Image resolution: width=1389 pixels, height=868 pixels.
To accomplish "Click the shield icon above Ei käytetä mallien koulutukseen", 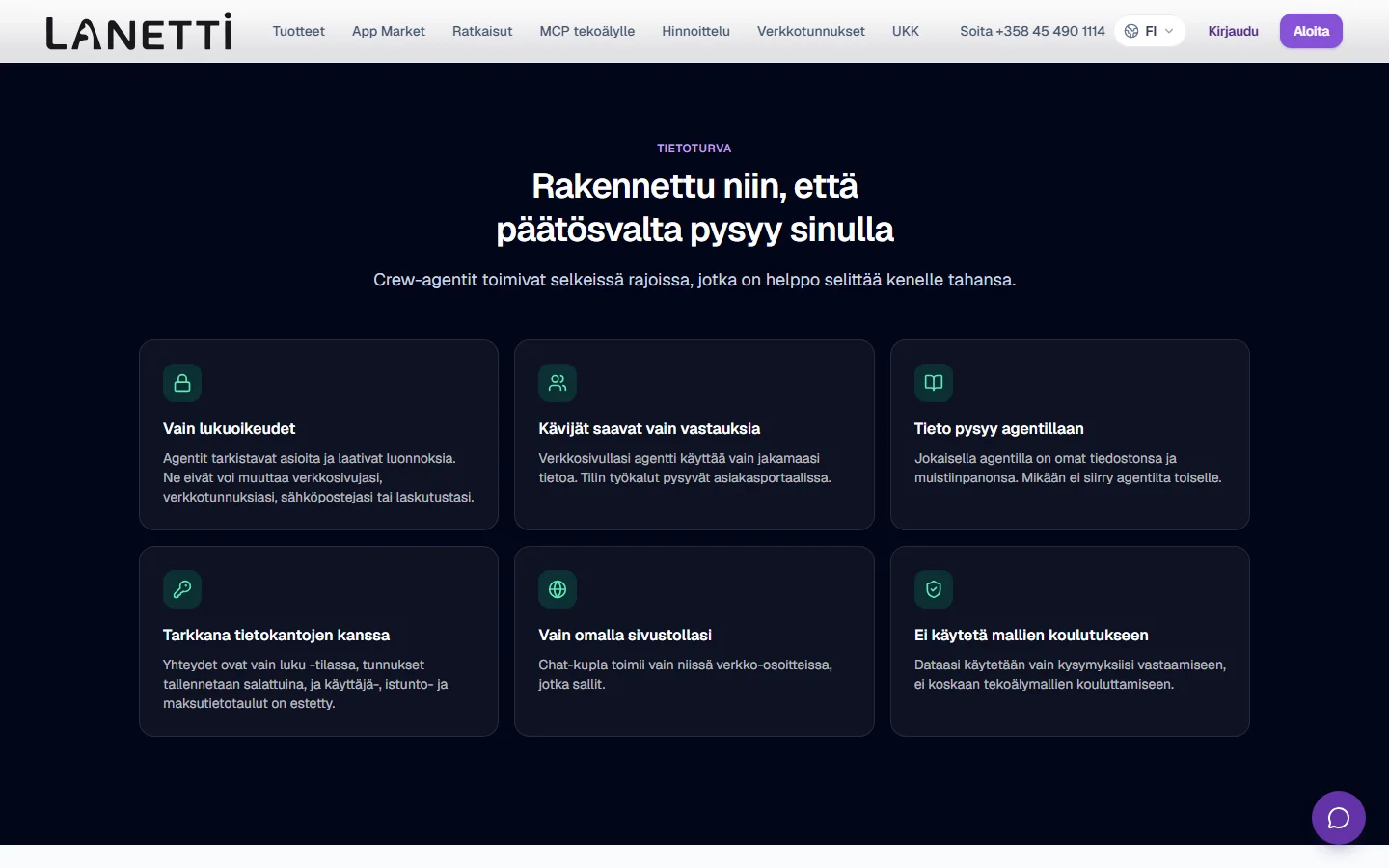I will point(934,589).
